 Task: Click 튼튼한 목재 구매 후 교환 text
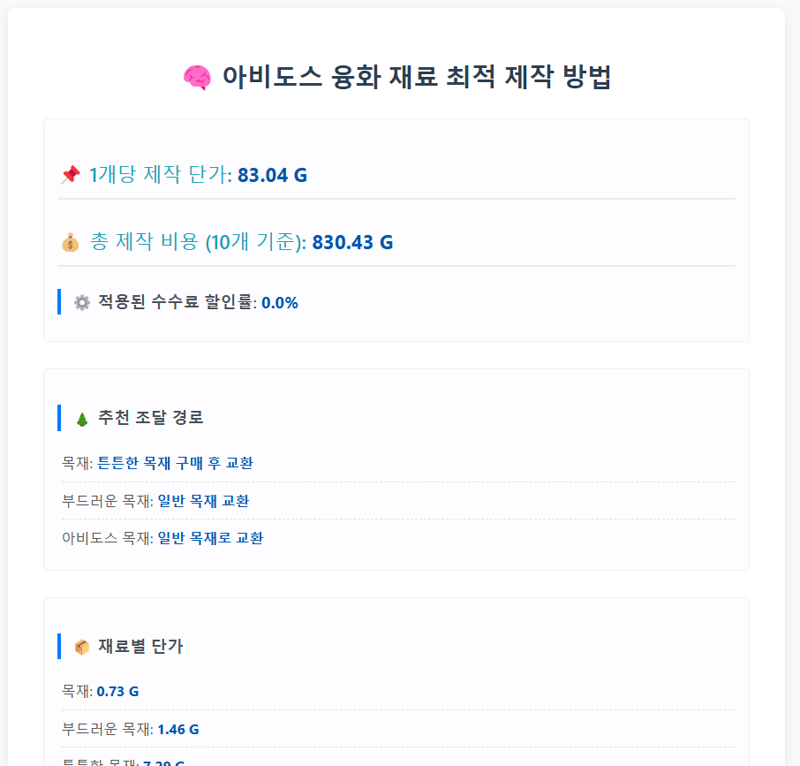[x=175, y=463]
